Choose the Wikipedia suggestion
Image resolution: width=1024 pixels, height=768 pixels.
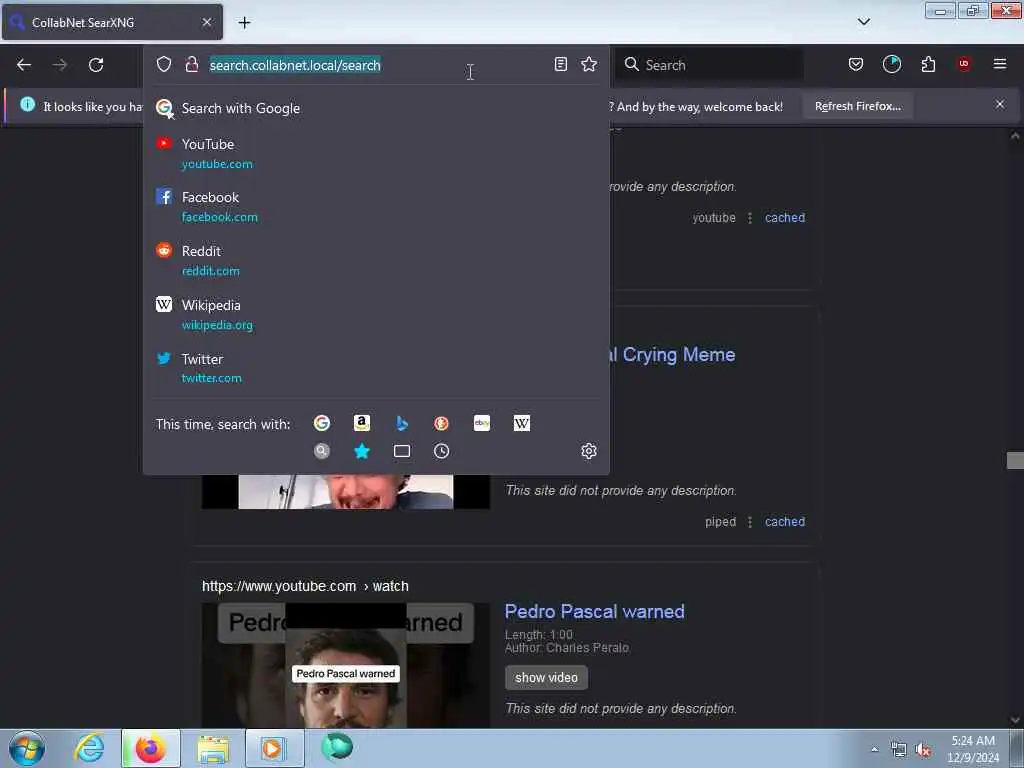376,315
